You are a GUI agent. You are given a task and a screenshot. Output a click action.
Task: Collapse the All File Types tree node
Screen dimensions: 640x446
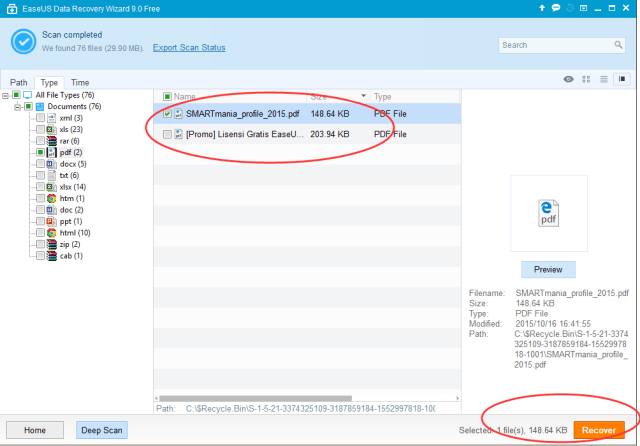(x=5, y=95)
